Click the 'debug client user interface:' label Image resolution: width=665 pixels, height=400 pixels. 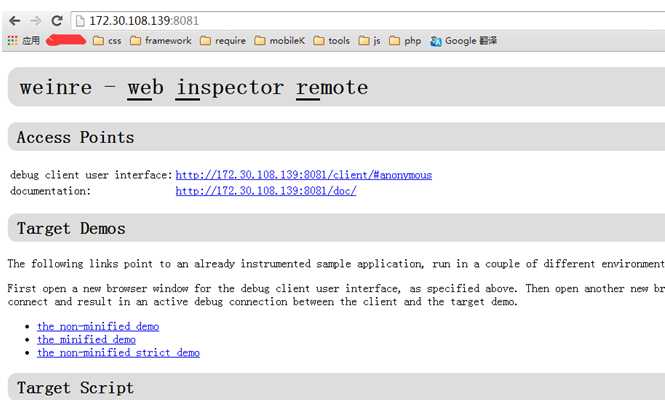(x=91, y=175)
